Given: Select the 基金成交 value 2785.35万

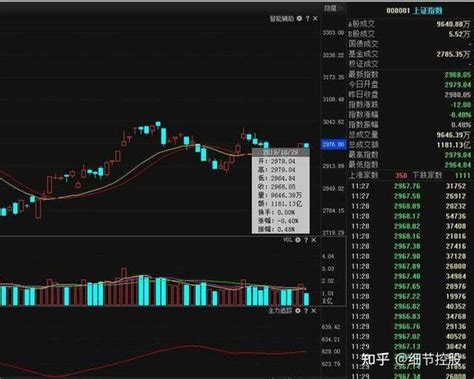Looking at the screenshot, I should pyautogui.click(x=453, y=54).
